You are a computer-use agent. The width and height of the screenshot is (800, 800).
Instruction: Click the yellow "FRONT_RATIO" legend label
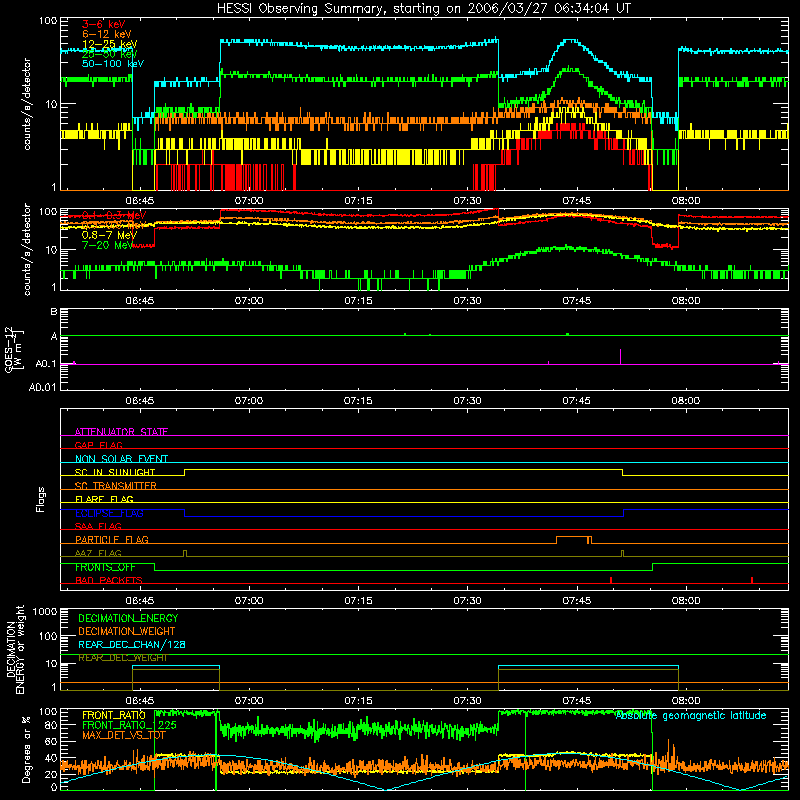coord(113,715)
